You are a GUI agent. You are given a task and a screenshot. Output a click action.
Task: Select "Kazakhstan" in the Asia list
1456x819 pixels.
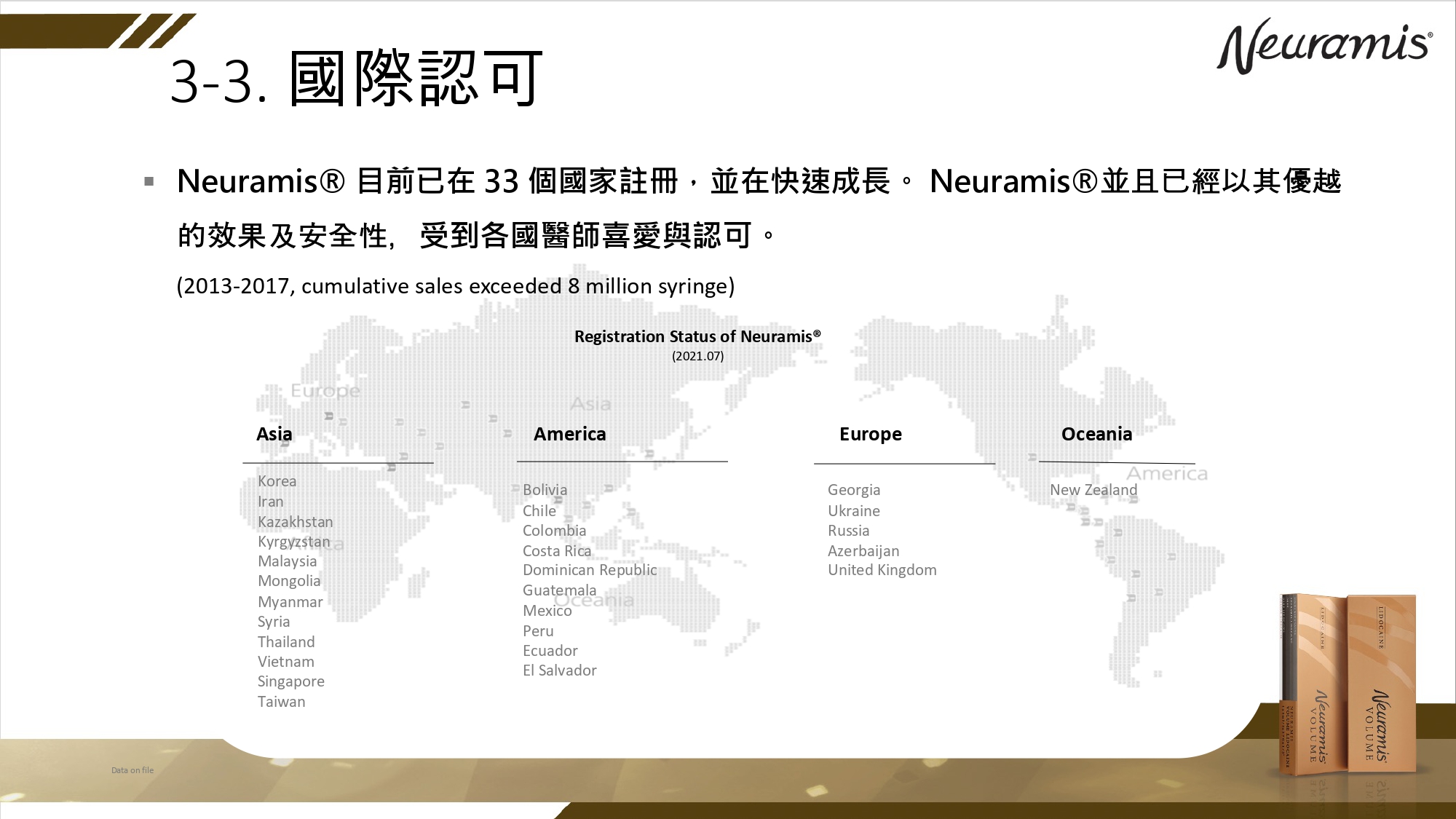tap(295, 522)
